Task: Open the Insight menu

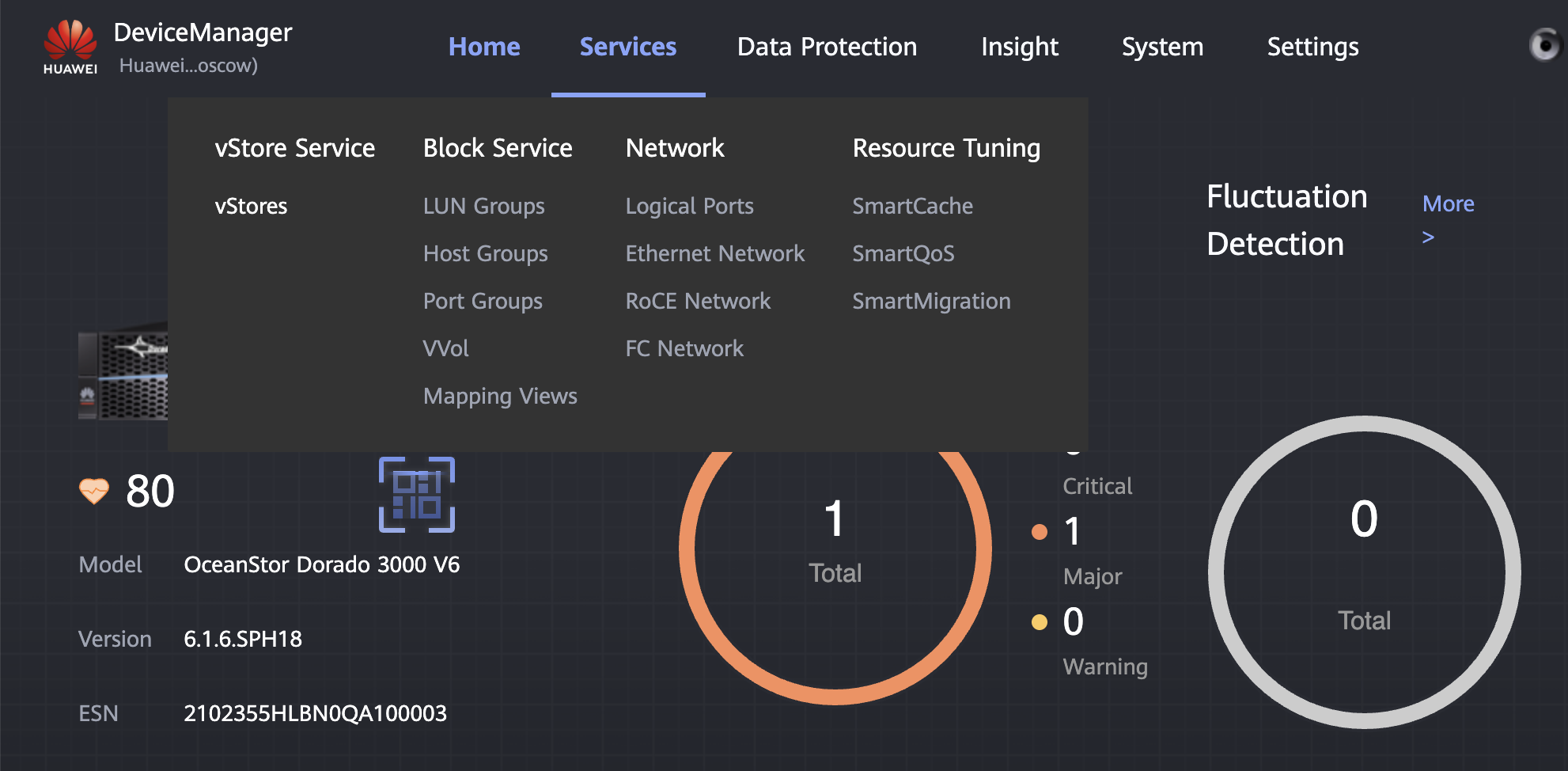Action: 1019,47
